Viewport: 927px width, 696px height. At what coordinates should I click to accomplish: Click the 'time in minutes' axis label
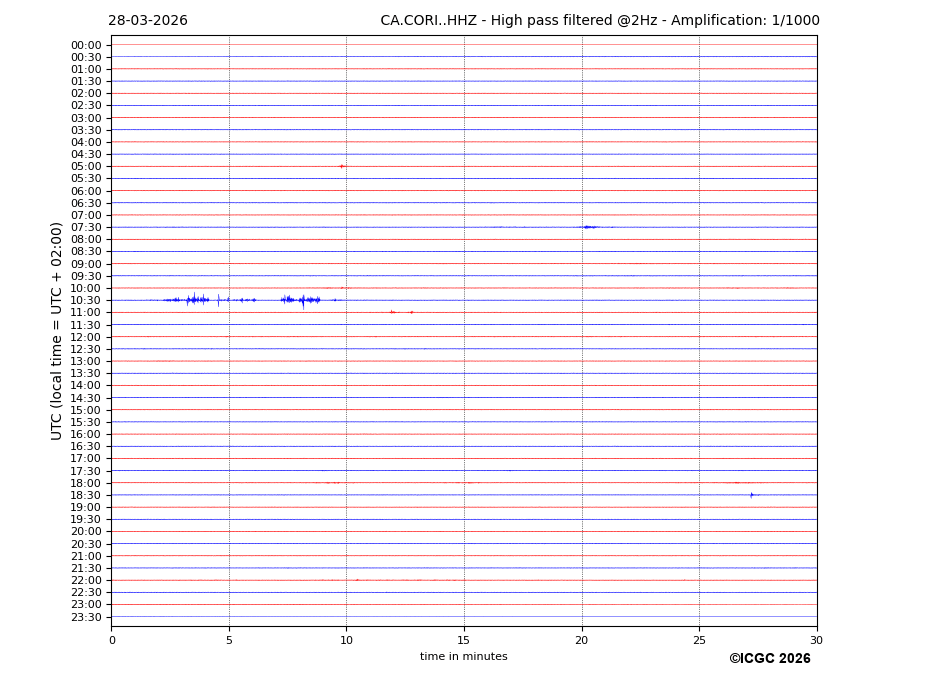tap(463, 657)
